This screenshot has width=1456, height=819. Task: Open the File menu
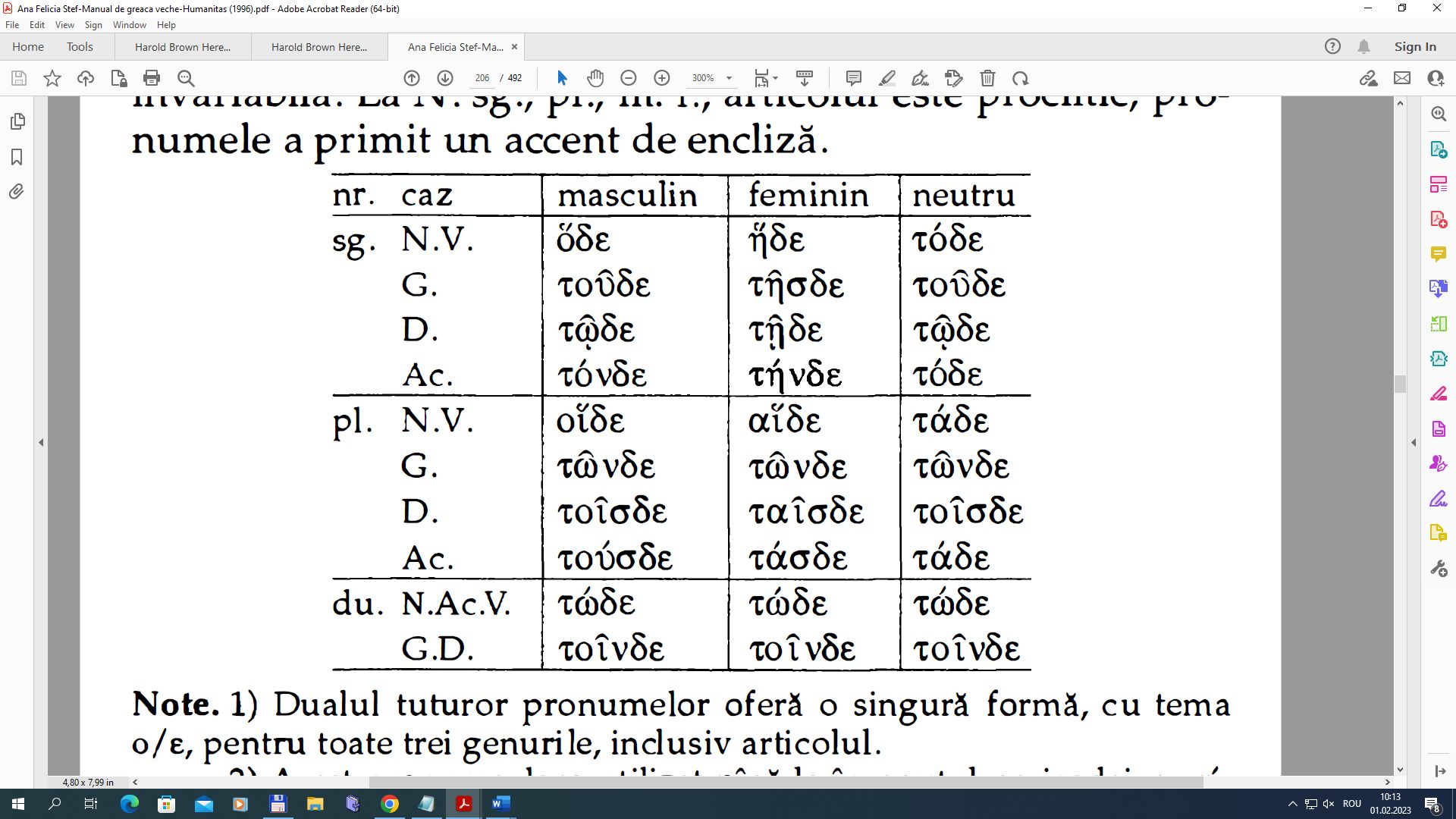tap(12, 25)
